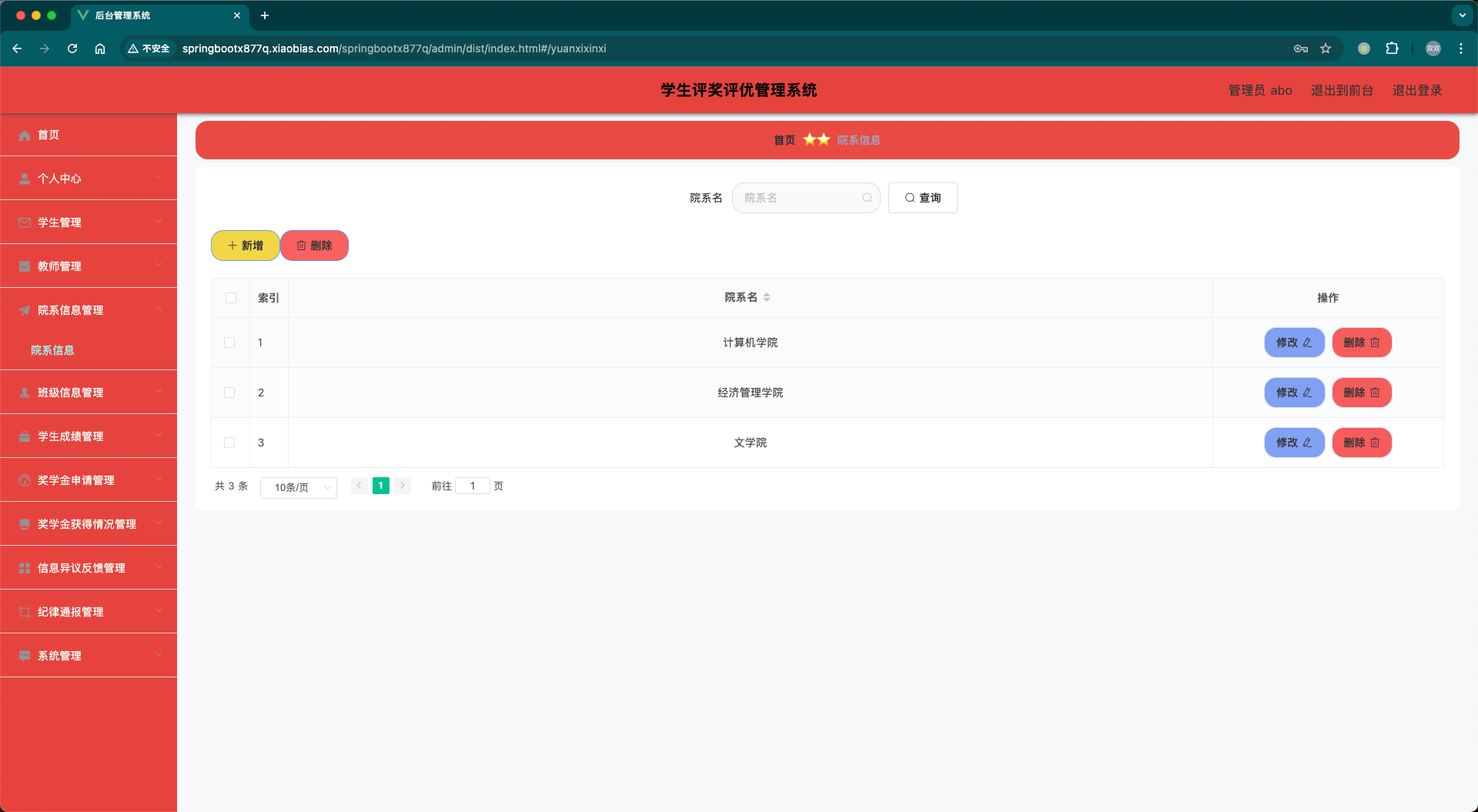Image resolution: width=1478 pixels, height=812 pixels.
Task: Click the coin icon next to 奖学金申请管理
Action: pyautogui.click(x=25, y=480)
